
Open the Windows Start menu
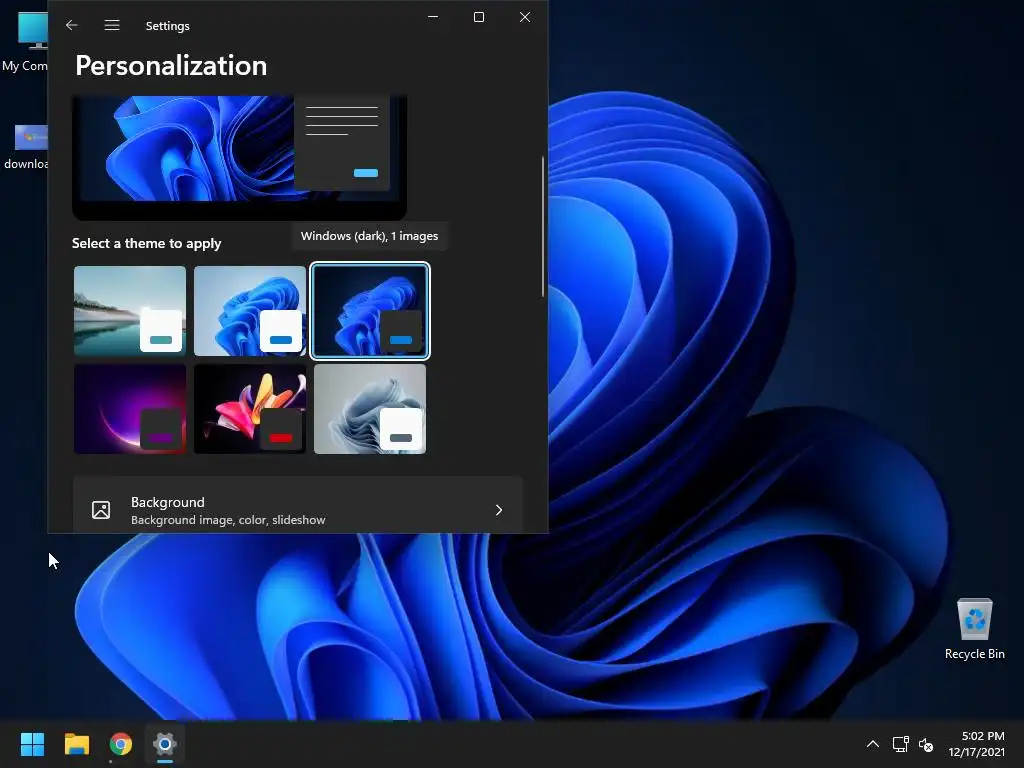click(x=33, y=744)
